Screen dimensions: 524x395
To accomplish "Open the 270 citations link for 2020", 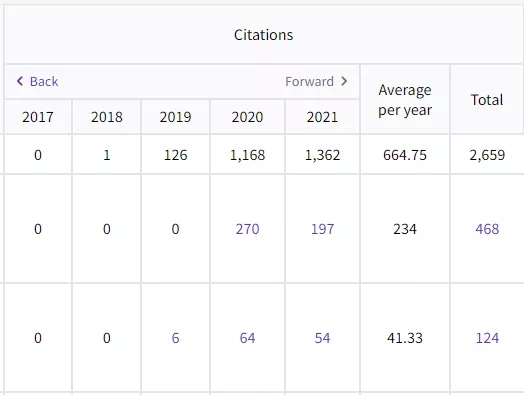I will [x=247, y=229].
